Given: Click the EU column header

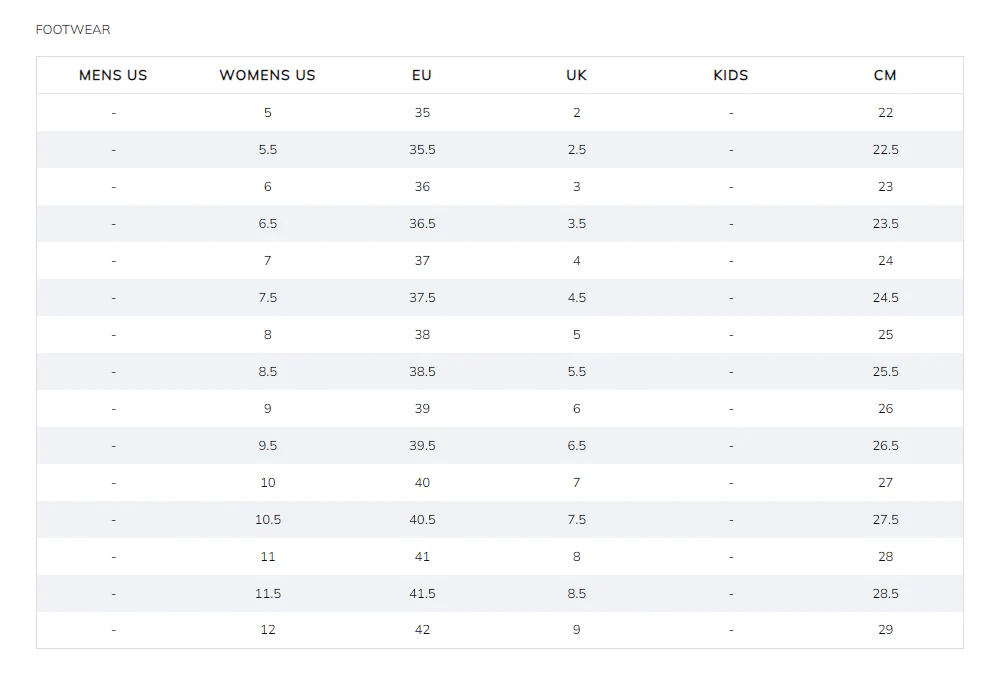Looking at the screenshot, I should pyautogui.click(x=422, y=75).
